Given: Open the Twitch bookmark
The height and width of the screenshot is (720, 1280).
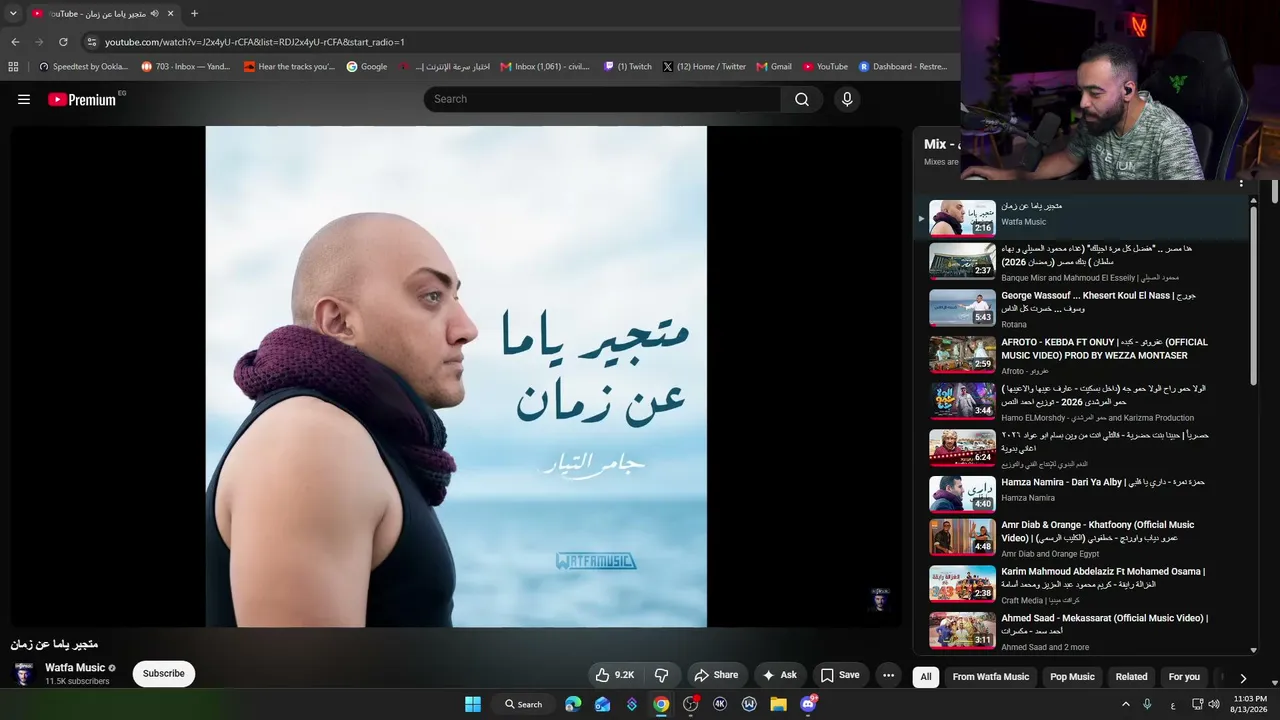Looking at the screenshot, I should [628, 67].
